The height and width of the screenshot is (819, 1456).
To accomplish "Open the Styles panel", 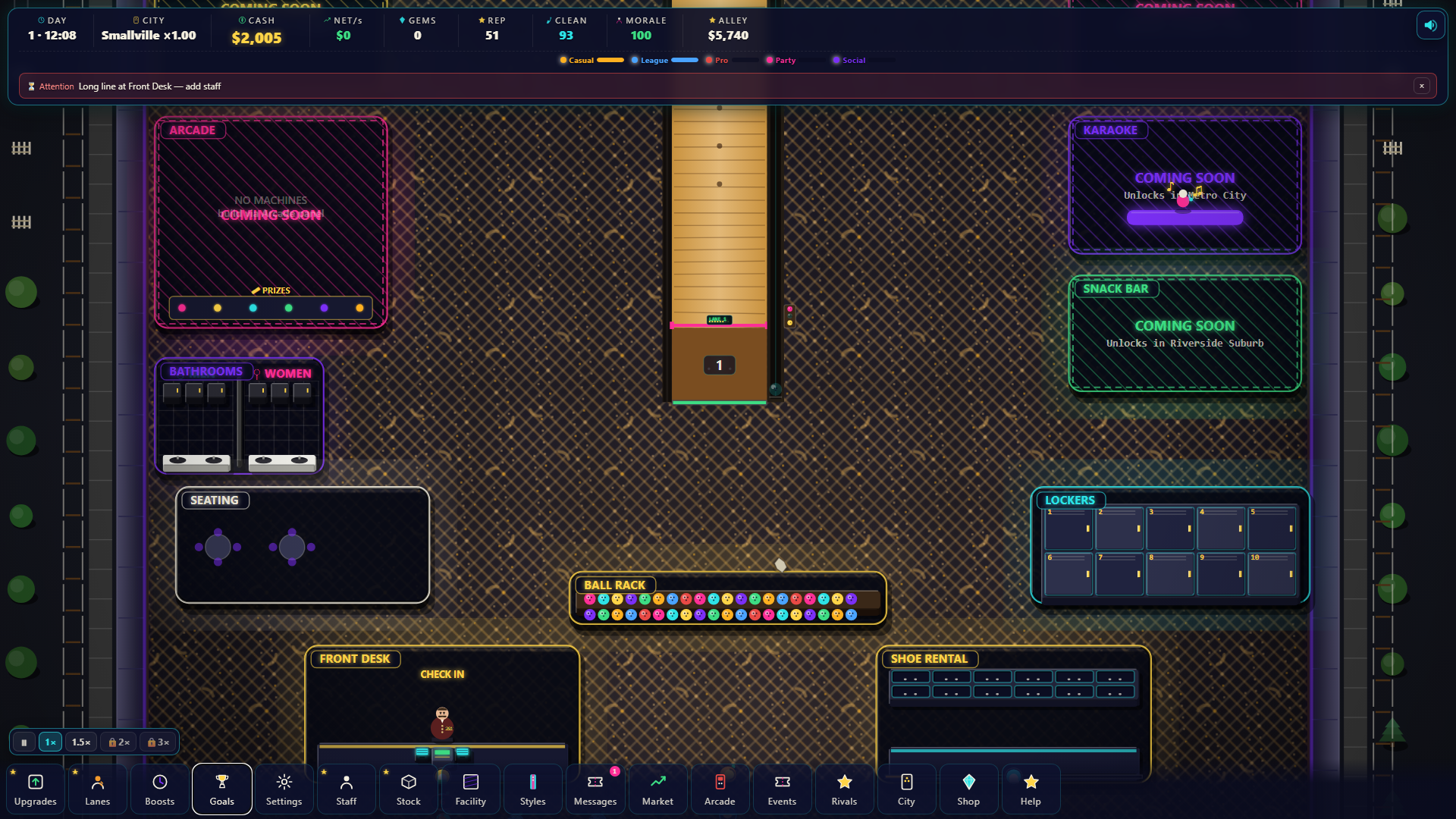I will 533,789.
